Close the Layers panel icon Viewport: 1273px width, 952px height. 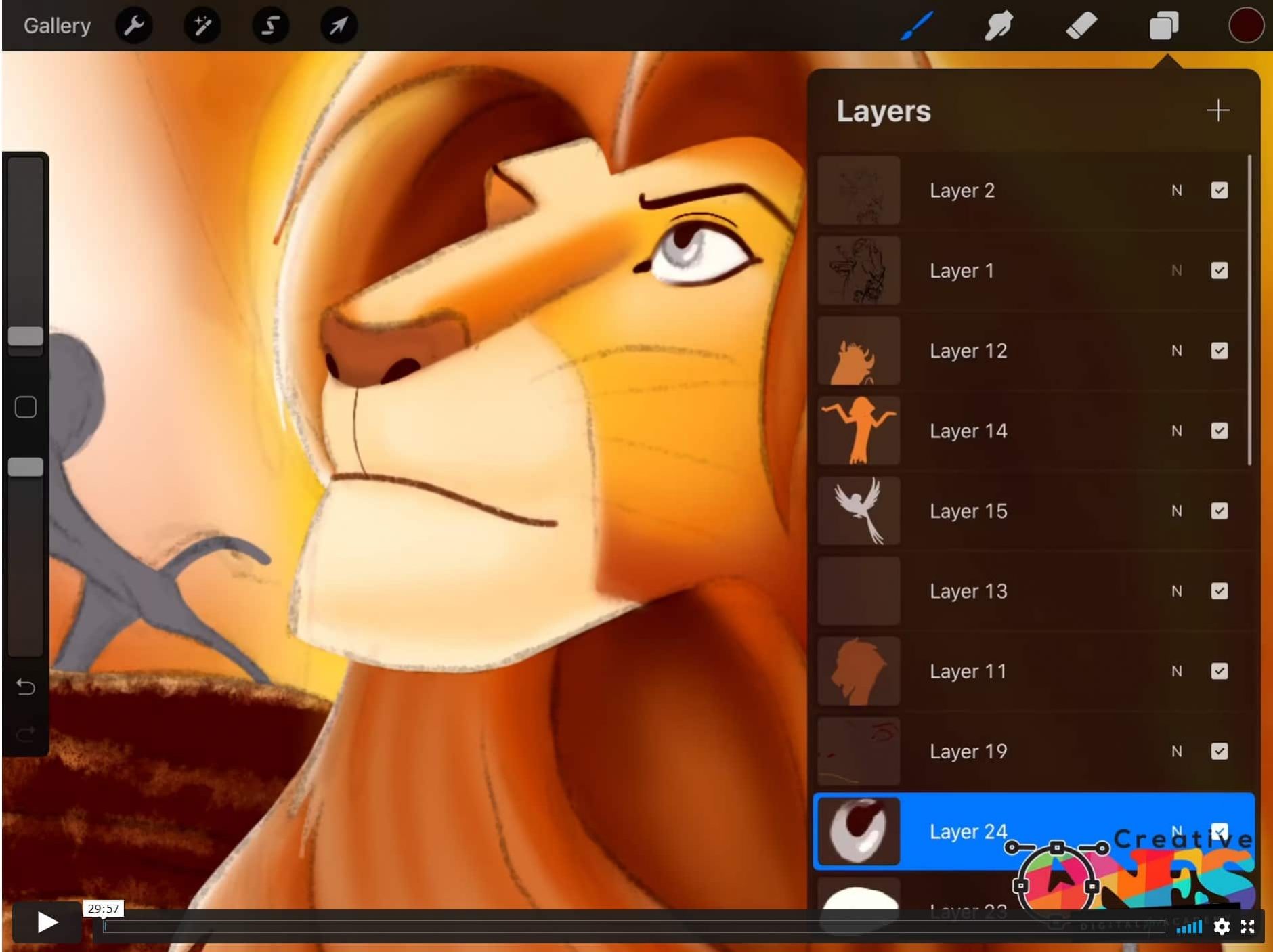pyautogui.click(x=1164, y=26)
